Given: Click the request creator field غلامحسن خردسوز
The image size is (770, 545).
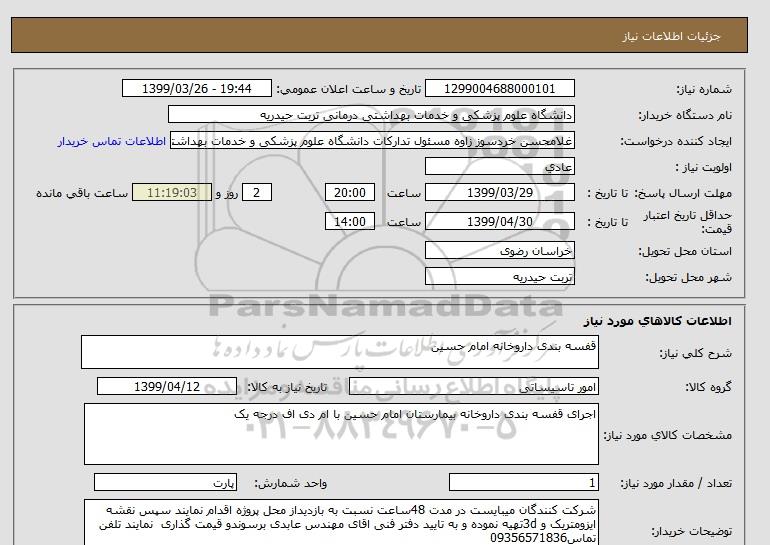Looking at the screenshot, I should [x=372, y=140].
